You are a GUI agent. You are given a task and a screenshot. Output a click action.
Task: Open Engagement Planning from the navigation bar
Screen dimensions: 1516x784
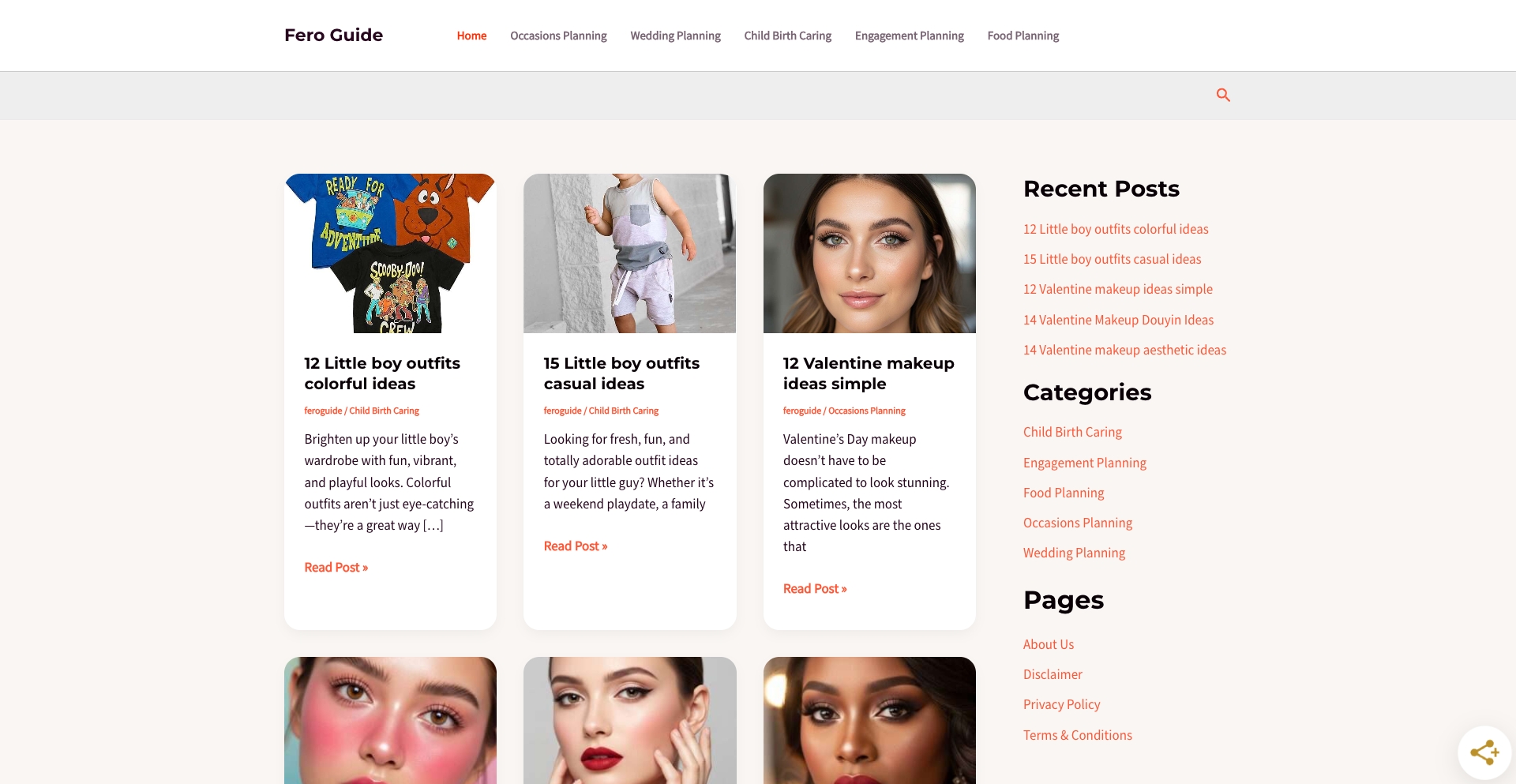(909, 36)
